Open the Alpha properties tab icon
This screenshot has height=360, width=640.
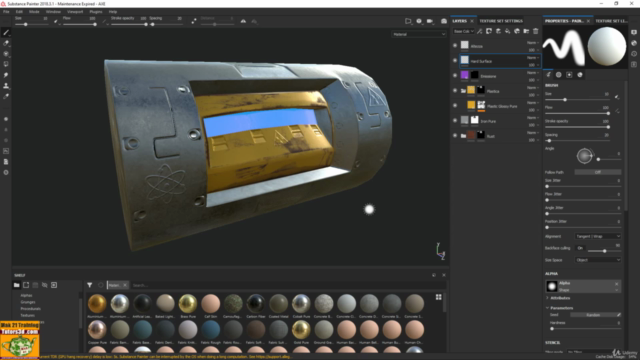tap(559, 75)
